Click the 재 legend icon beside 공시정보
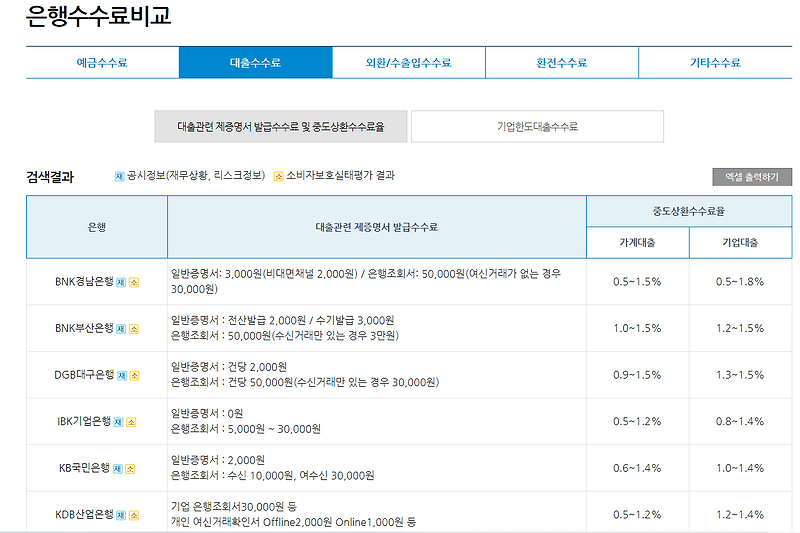 click(x=119, y=176)
